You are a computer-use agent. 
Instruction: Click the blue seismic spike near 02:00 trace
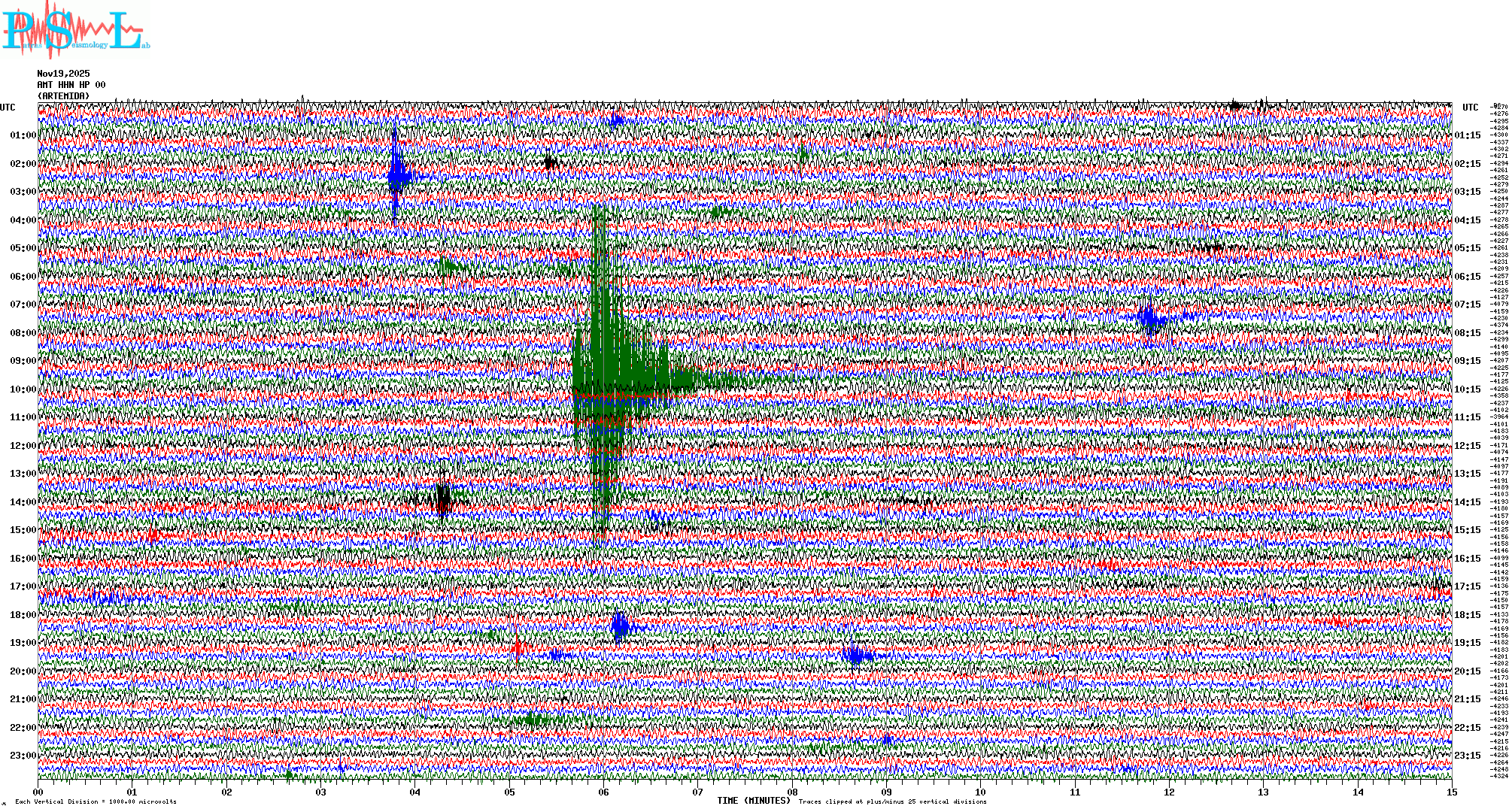(x=396, y=176)
